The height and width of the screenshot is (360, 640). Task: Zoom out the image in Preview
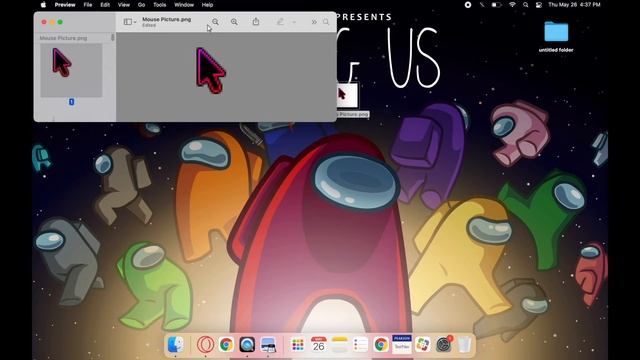coord(215,22)
